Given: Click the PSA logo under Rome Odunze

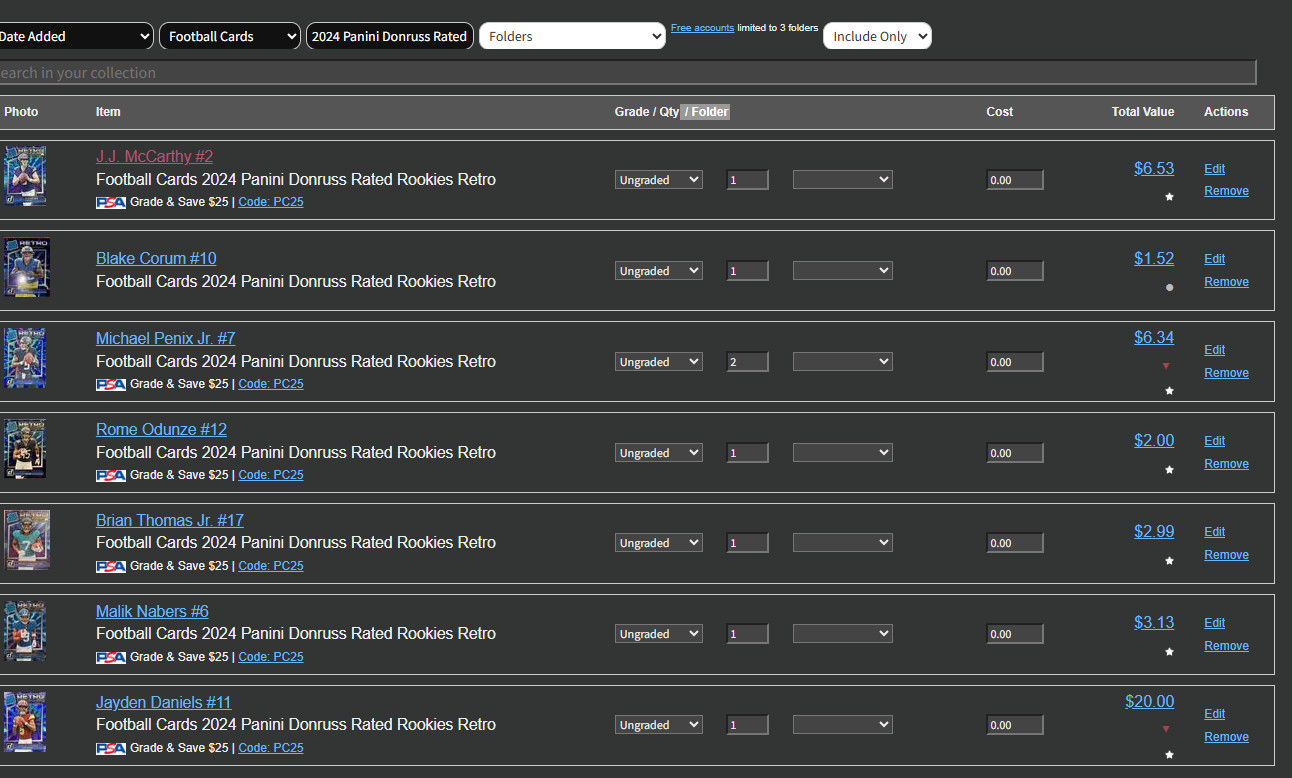Looking at the screenshot, I should (x=111, y=475).
